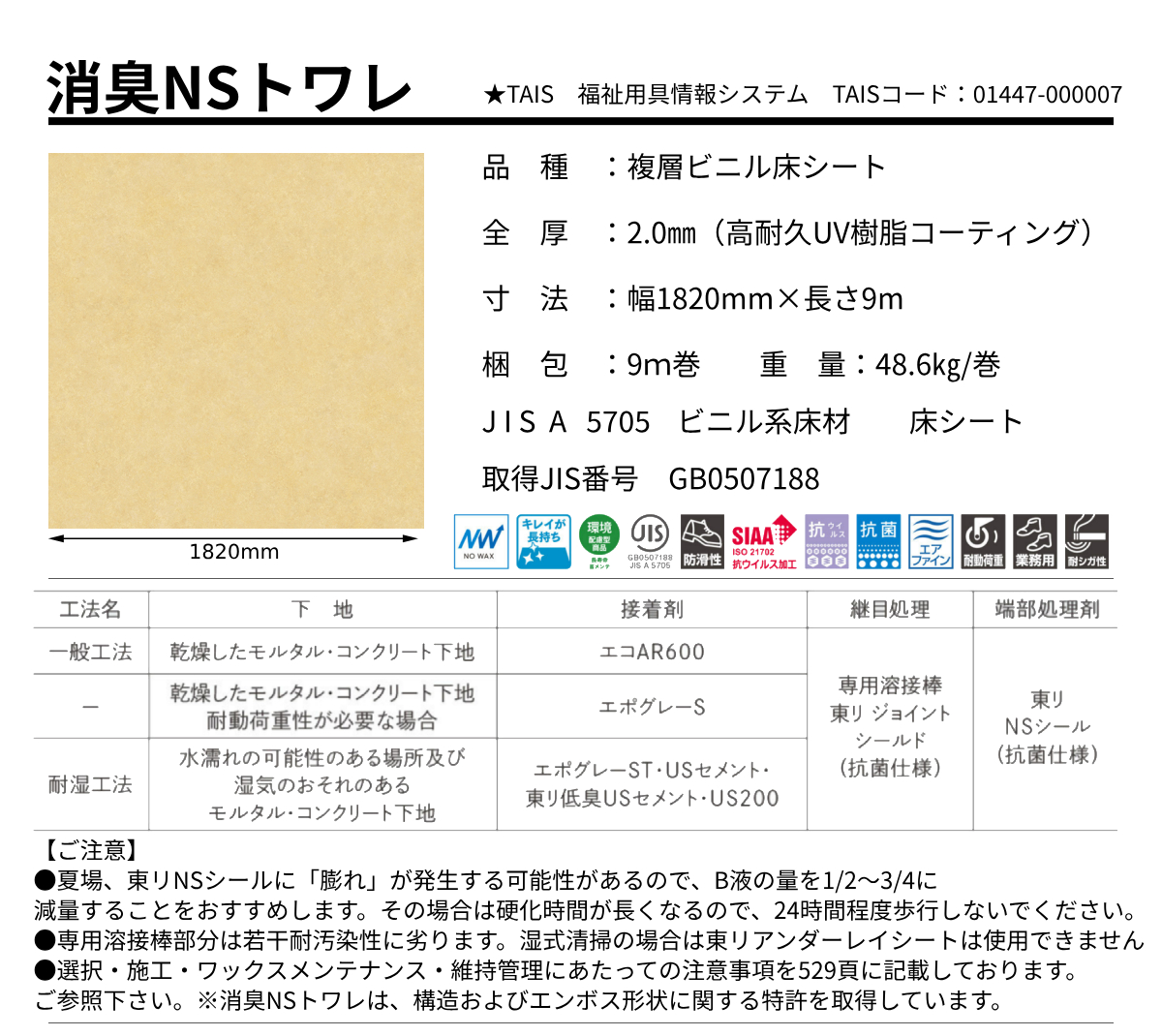The height and width of the screenshot is (1036, 1162).
Task: Click the 9m巻 packaging value
Action: (x=664, y=364)
